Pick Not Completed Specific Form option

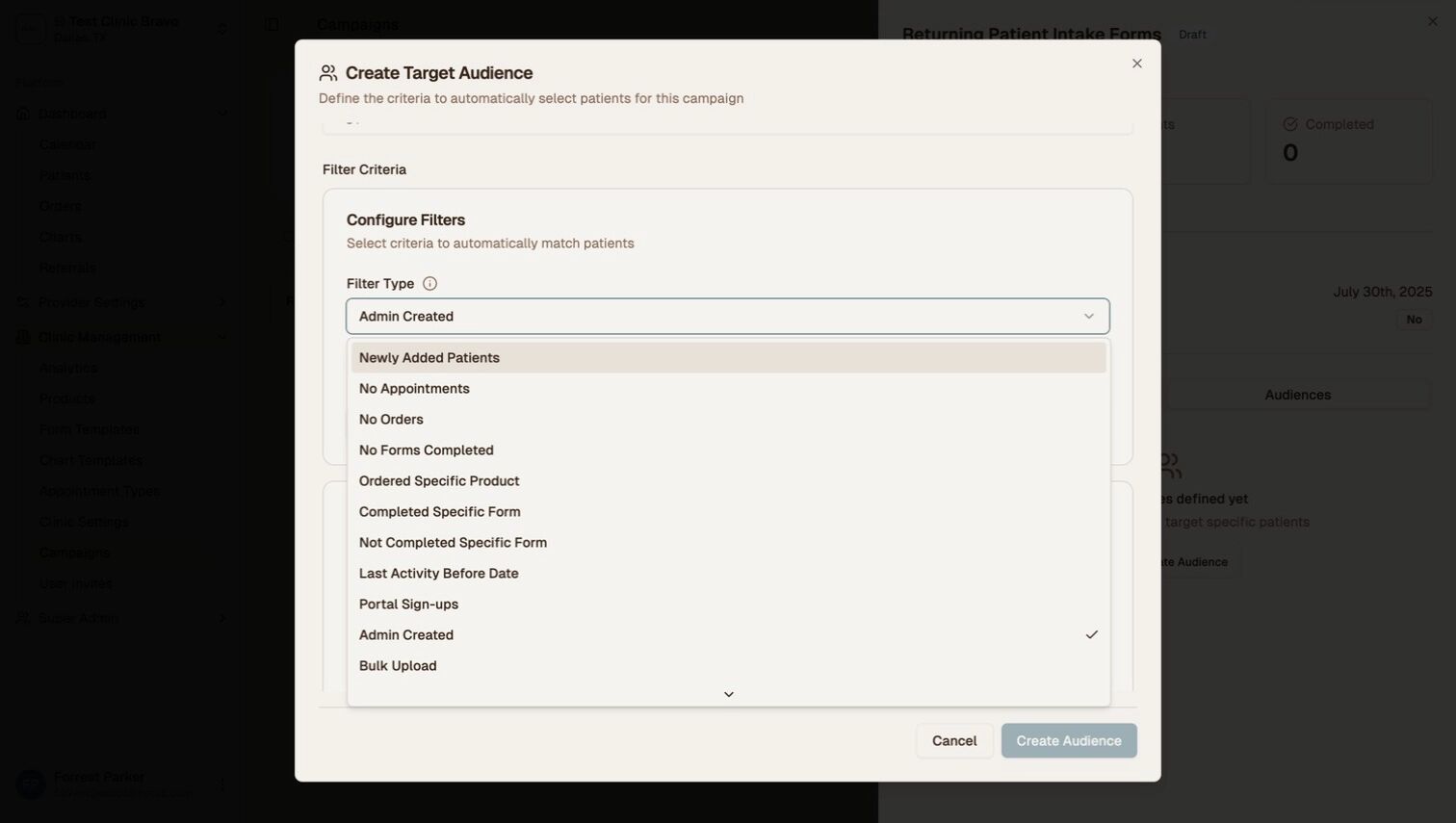(x=728, y=543)
